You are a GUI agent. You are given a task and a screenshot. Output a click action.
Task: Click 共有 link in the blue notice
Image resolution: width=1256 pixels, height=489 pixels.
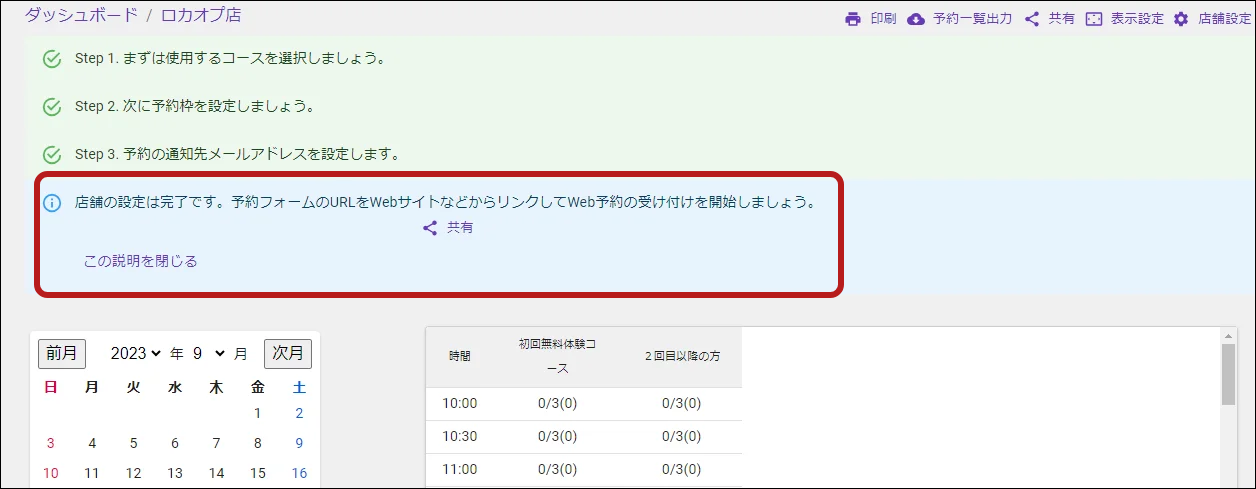pyautogui.click(x=460, y=228)
